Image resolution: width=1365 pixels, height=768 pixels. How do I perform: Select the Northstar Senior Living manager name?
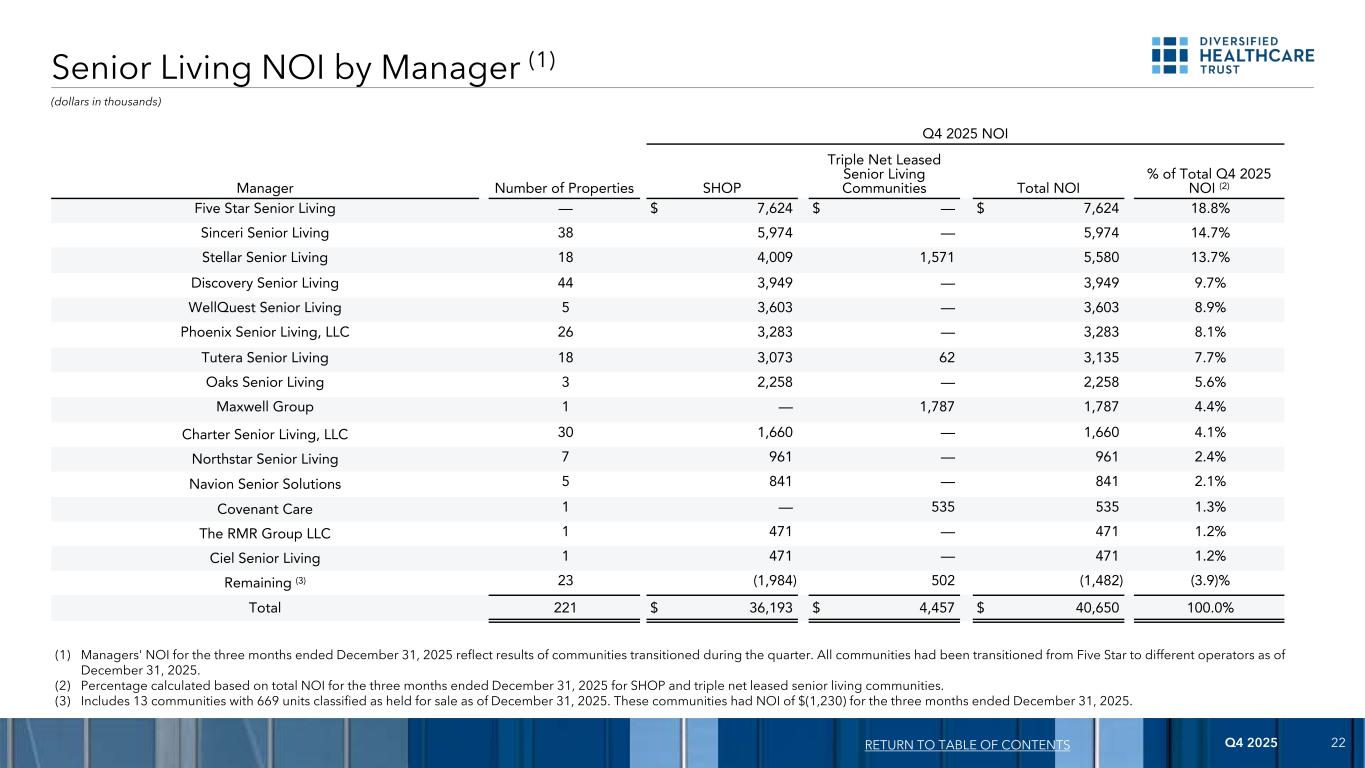[265, 459]
